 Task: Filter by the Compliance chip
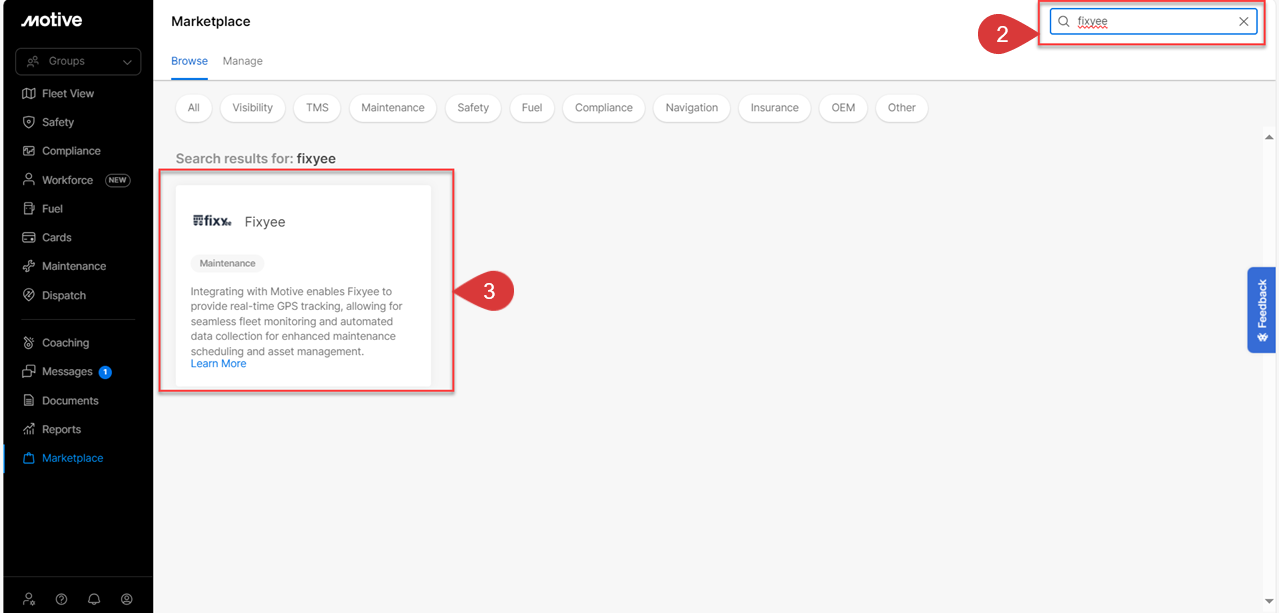coord(604,108)
